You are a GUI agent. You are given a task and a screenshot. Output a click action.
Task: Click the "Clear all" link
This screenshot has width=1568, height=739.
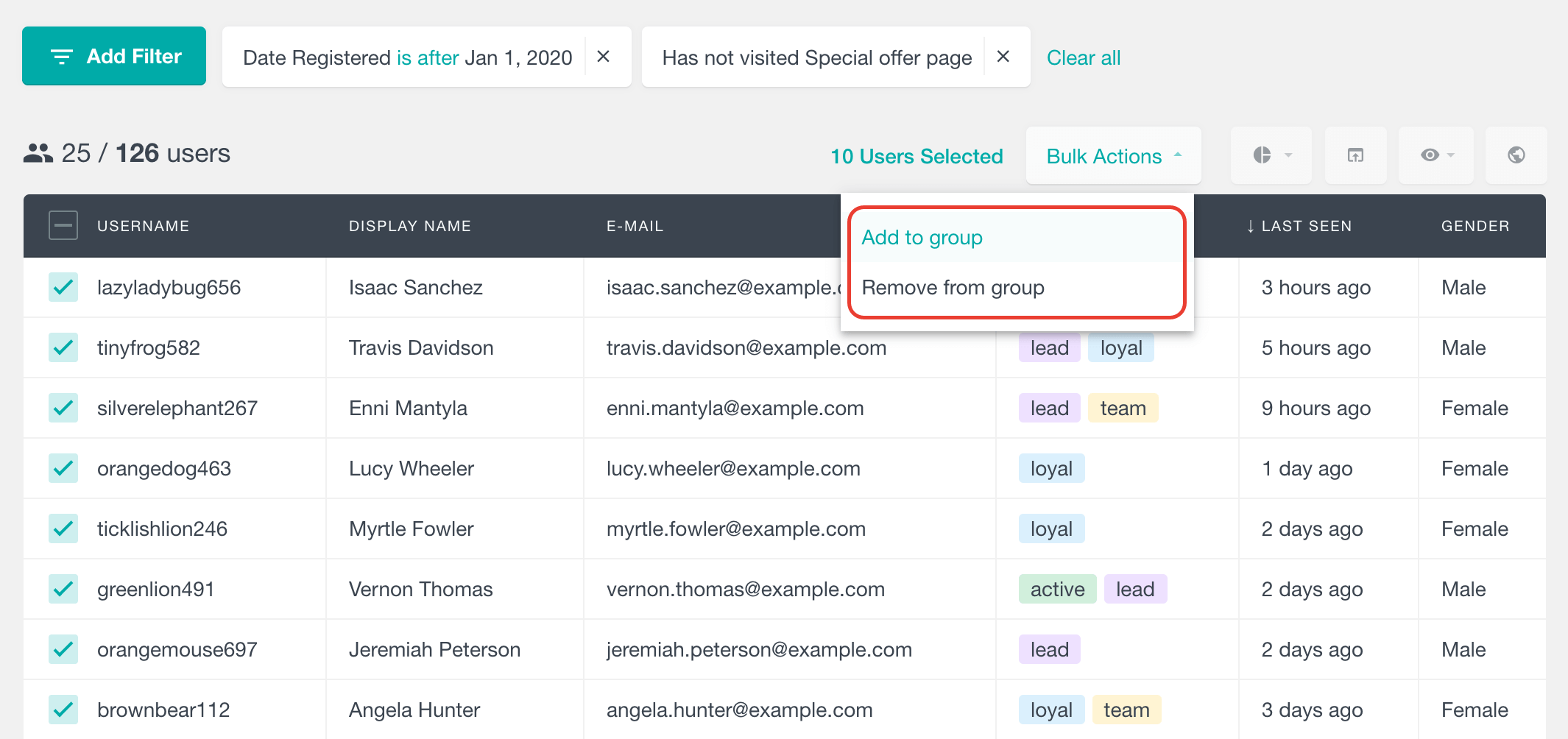[1084, 57]
